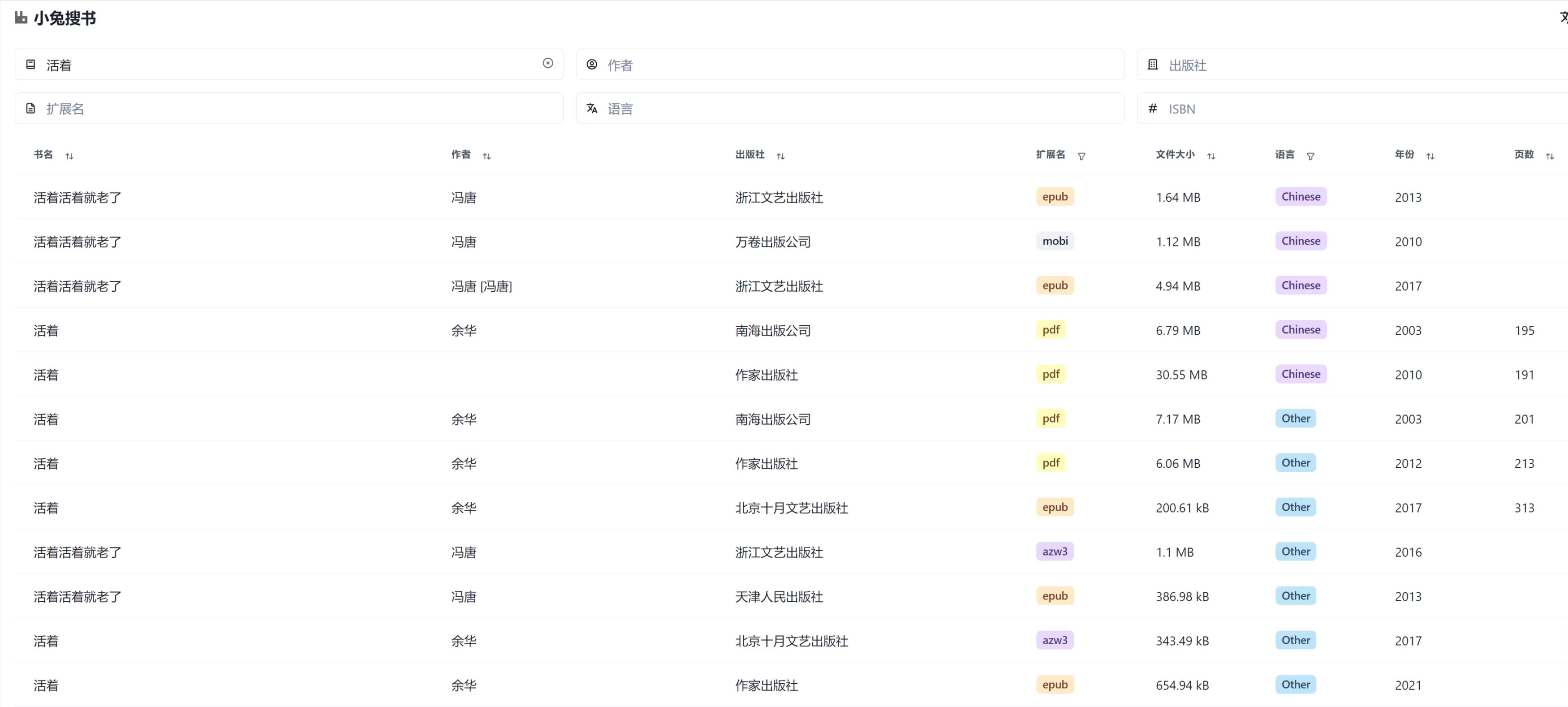
Task: Sort results by 年份 using its sort icon
Action: click(1431, 156)
